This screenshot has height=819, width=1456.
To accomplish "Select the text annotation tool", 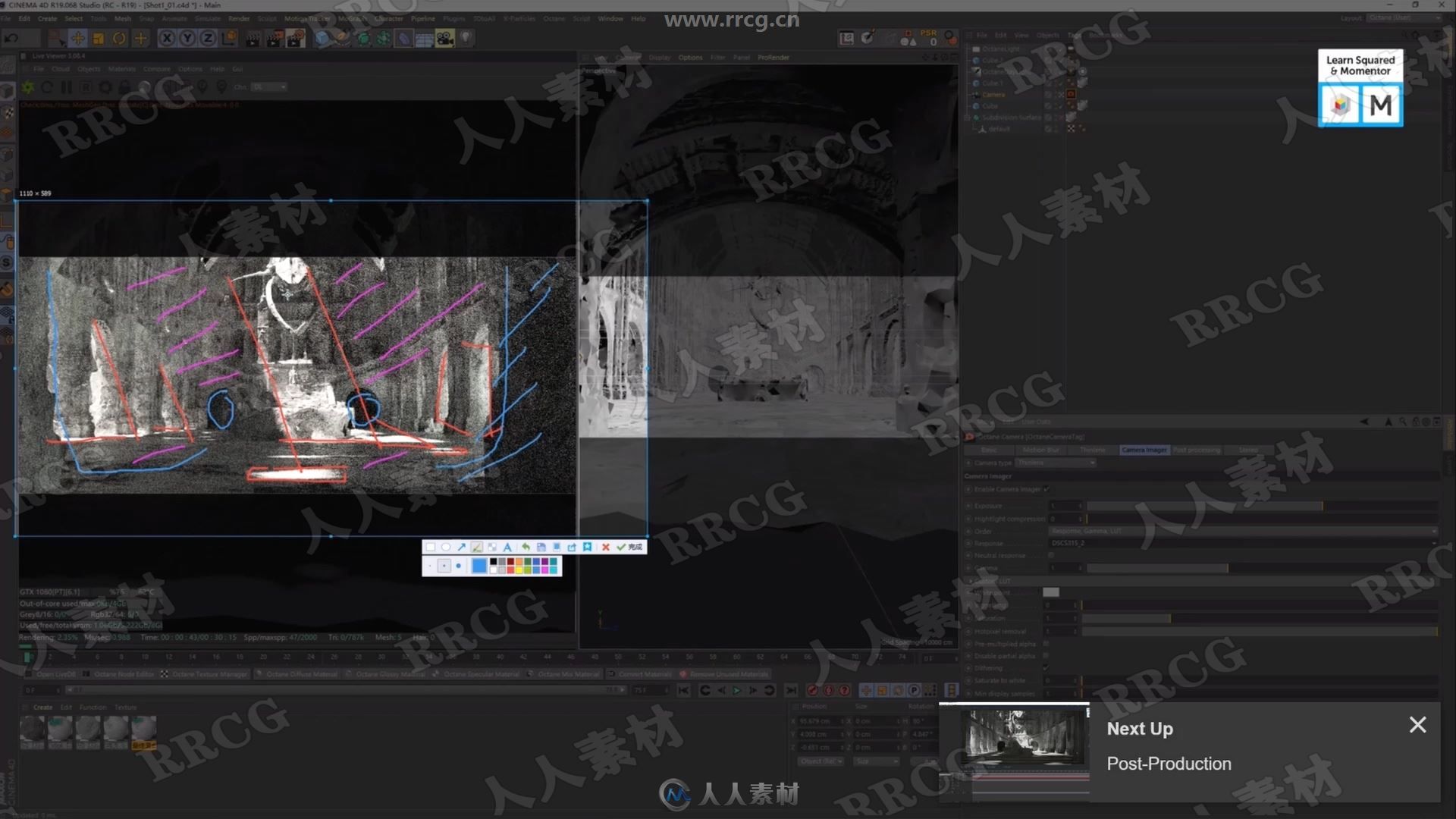I will coord(507,547).
